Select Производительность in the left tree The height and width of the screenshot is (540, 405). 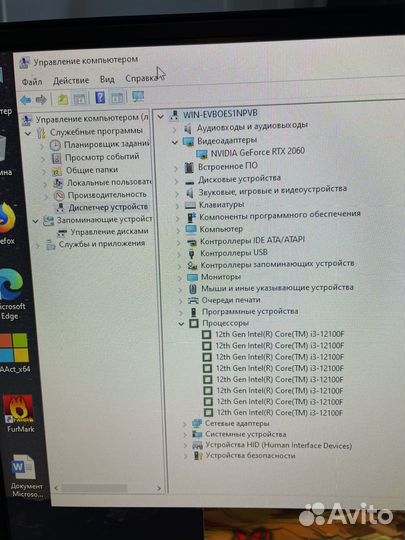107,195
